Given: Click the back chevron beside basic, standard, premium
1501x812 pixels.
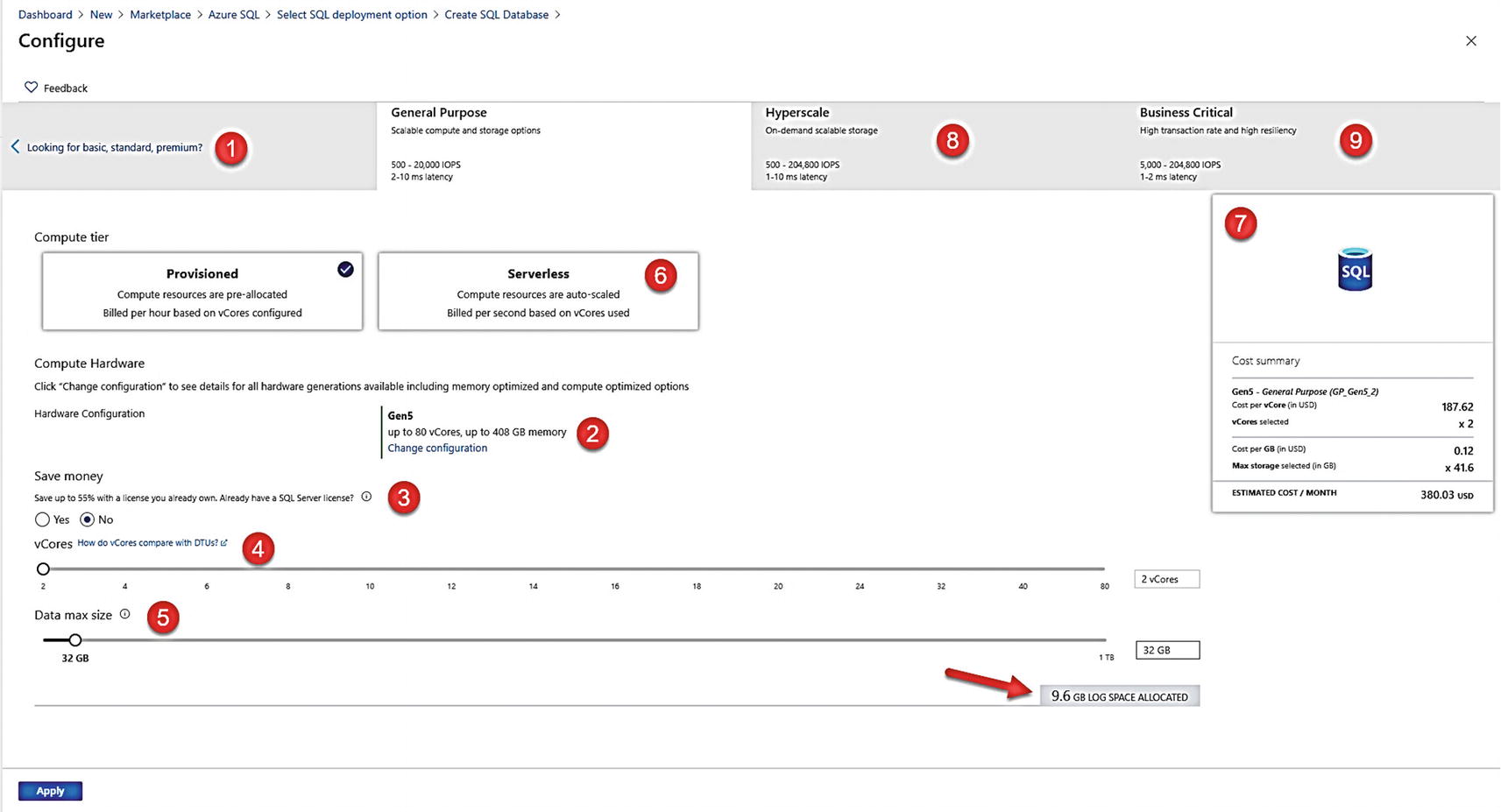Looking at the screenshot, I should [x=15, y=146].
